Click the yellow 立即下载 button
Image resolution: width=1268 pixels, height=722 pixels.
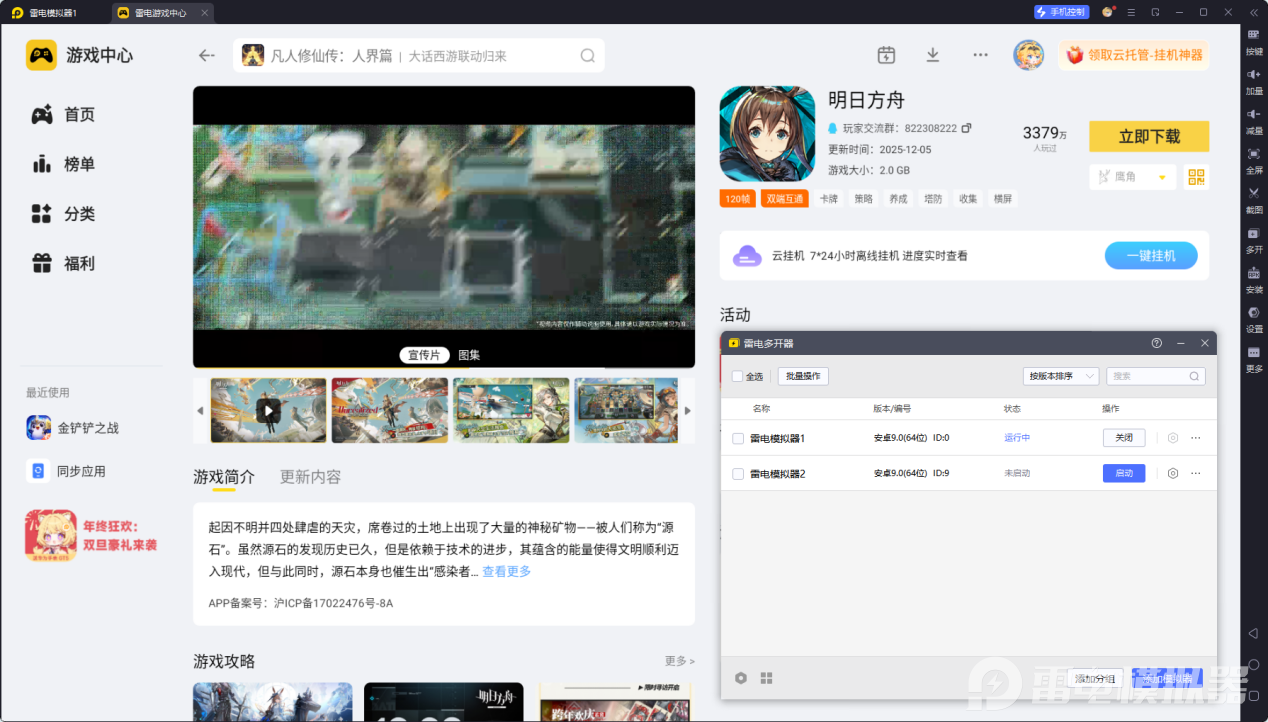tap(1148, 136)
